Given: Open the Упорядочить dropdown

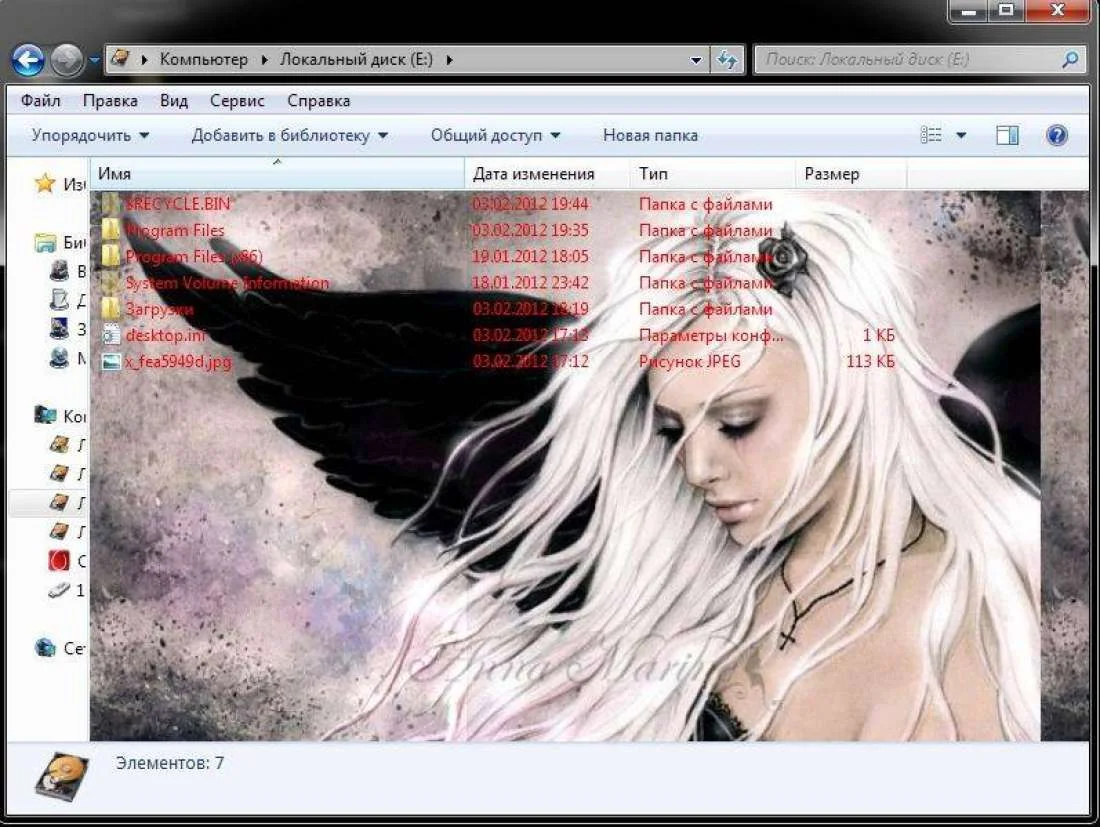Looking at the screenshot, I should (90, 135).
